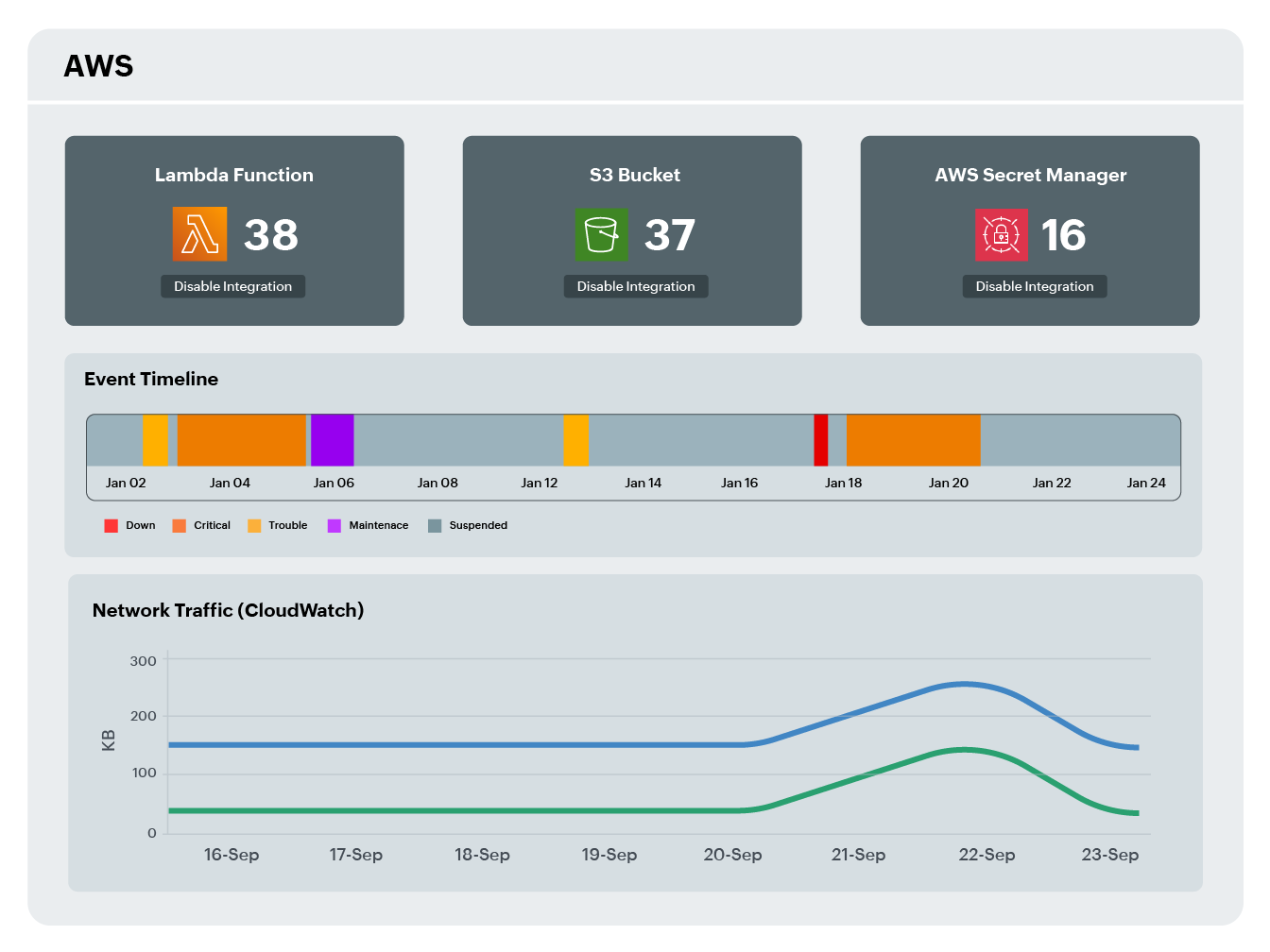Screen dimensions: 1270x952
Task: Click the "16-Sep" chart axis label
Action: click(232, 855)
